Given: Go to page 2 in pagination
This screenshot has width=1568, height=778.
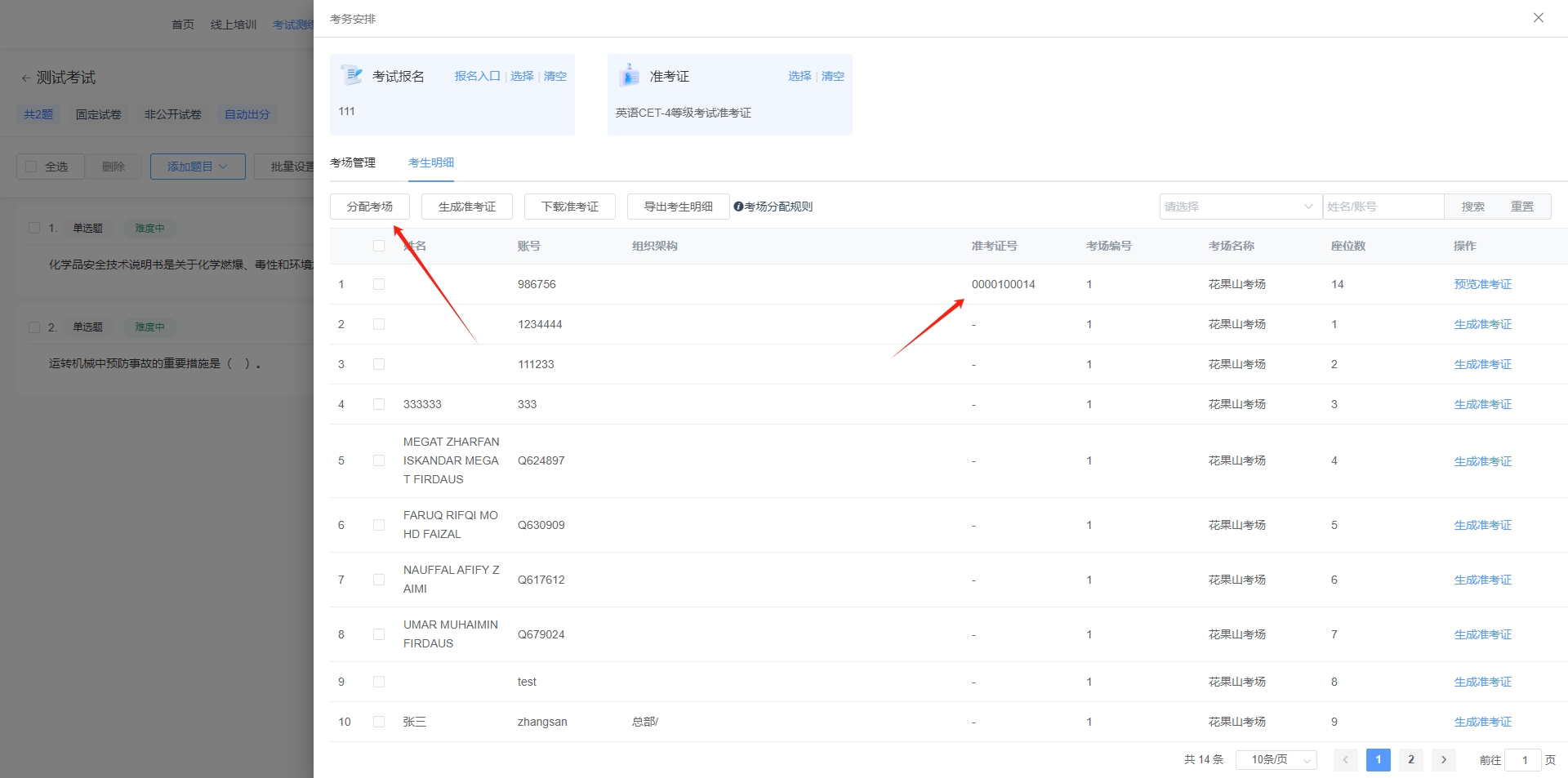Looking at the screenshot, I should point(1410,759).
